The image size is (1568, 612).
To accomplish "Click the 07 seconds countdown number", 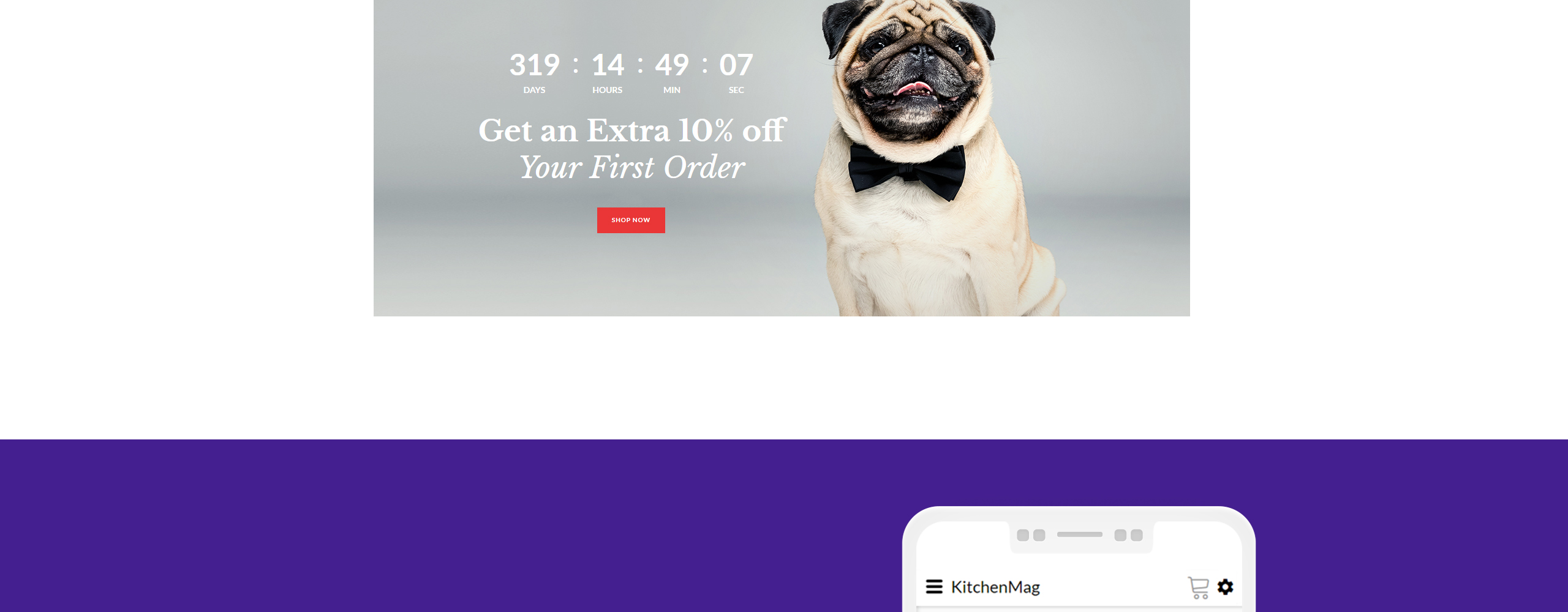I will point(736,65).
